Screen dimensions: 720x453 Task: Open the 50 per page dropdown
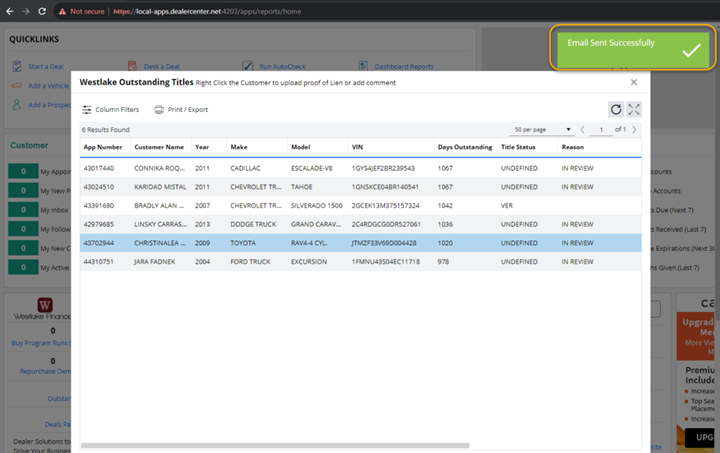pyautogui.click(x=542, y=129)
